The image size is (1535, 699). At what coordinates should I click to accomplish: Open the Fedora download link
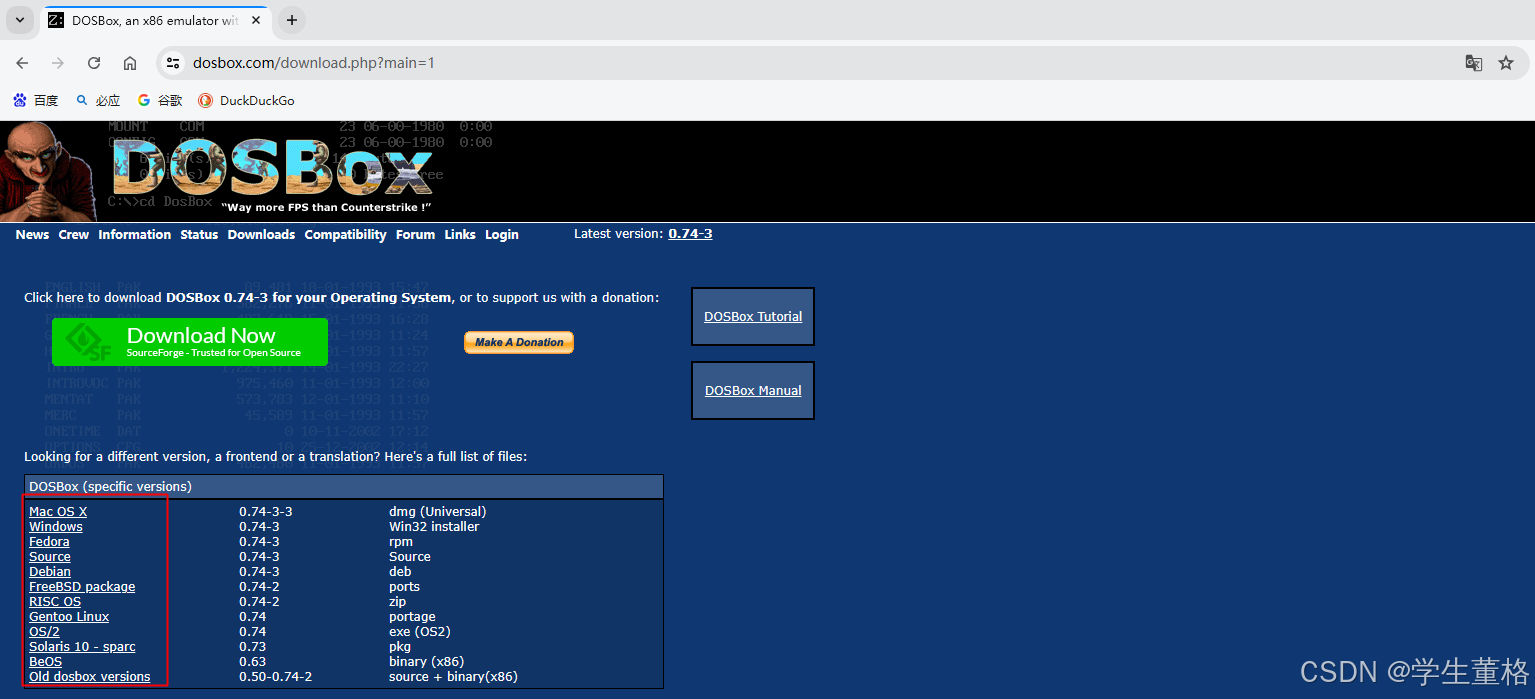49,541
